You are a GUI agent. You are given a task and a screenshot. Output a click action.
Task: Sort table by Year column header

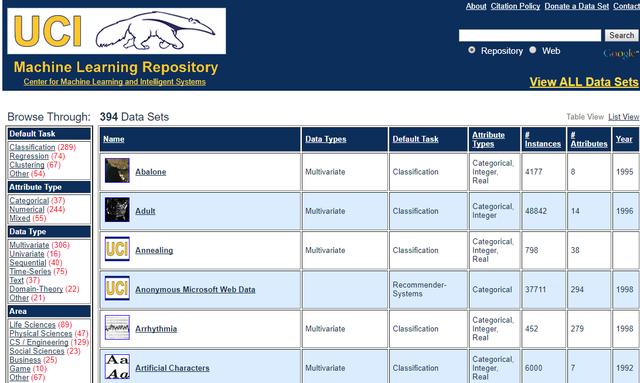click(624, 139)
